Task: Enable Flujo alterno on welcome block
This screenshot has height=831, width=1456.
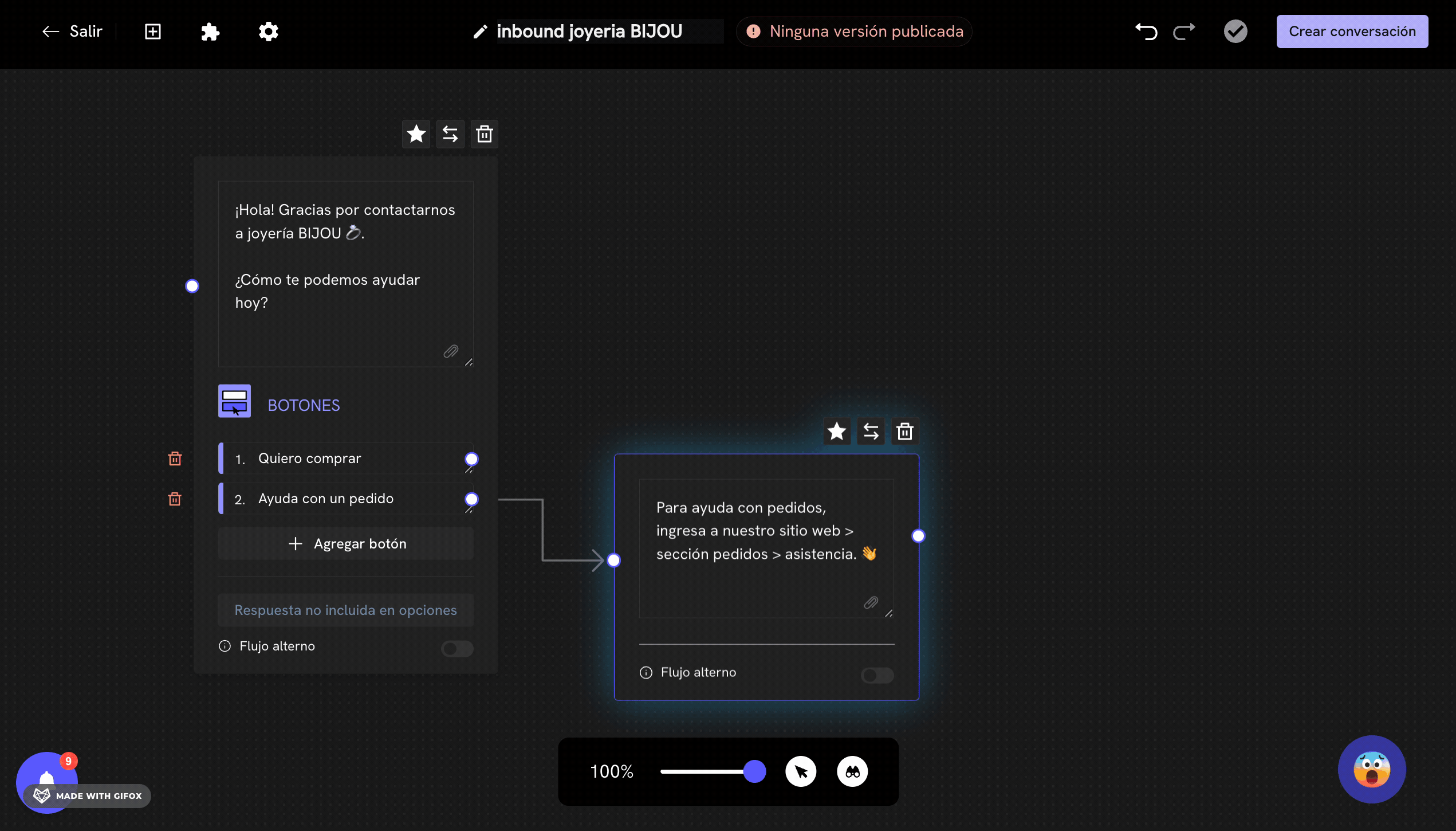Action: 457,648
